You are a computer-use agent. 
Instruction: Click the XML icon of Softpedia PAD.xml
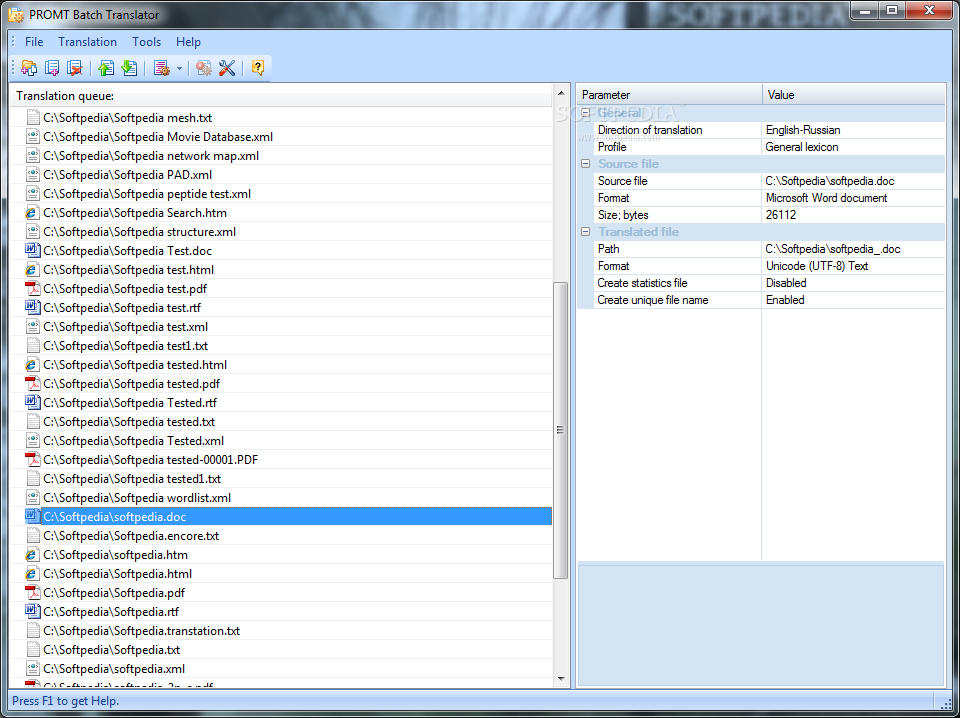point(32,175)
